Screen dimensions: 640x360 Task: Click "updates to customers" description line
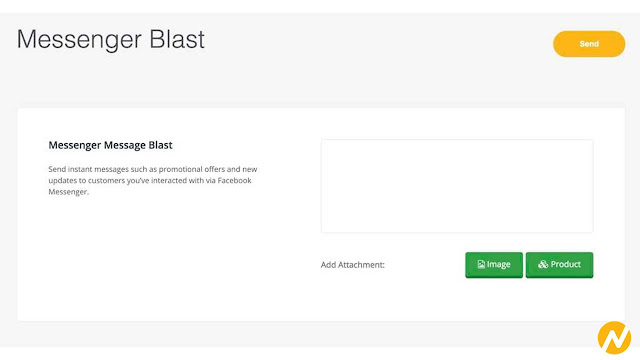coord(150,180)
